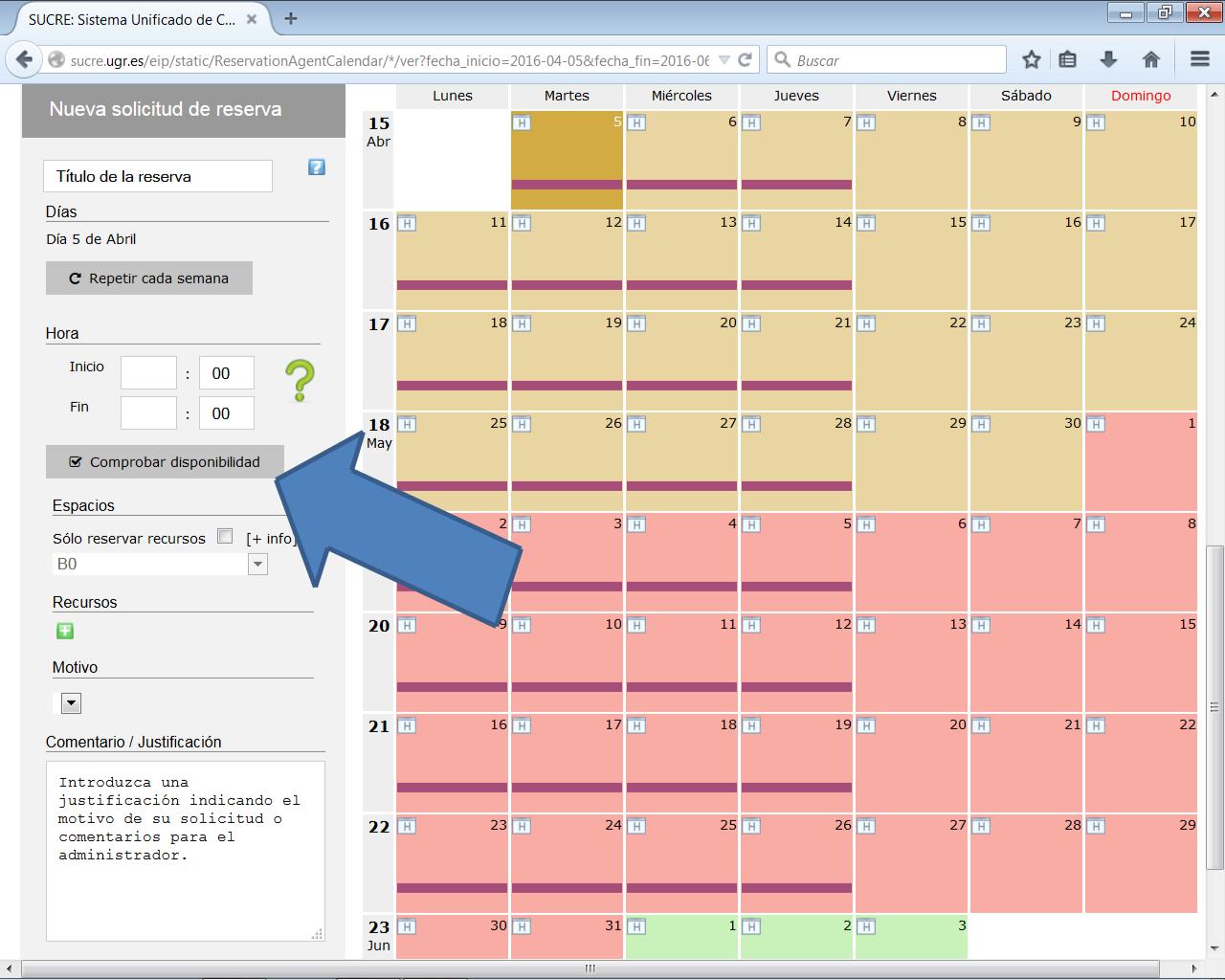Click the blue help icon beside title field
The height and width of the screenshot is (980, 1225).
[x=317, y=167]
